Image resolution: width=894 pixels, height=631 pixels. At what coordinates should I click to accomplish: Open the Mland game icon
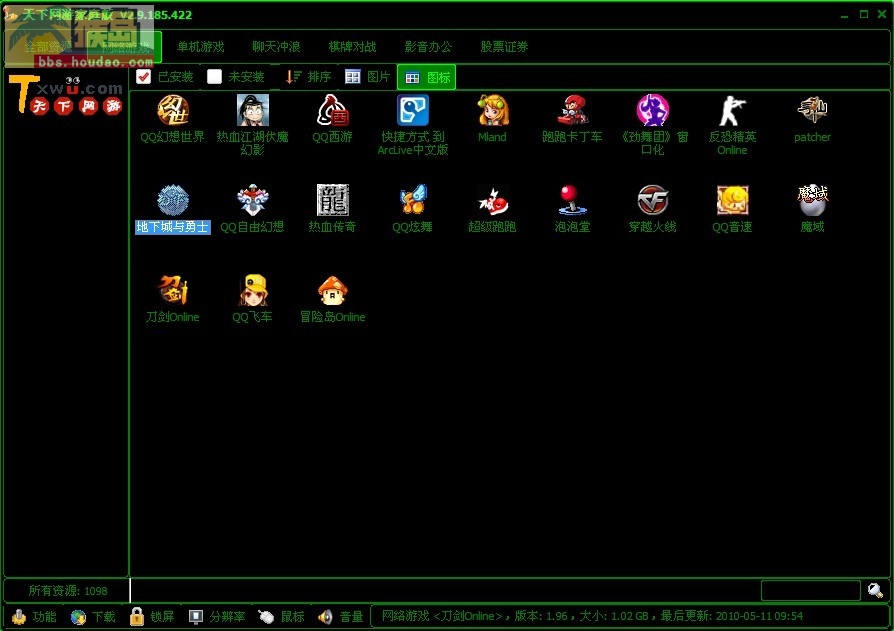point(493,111)
